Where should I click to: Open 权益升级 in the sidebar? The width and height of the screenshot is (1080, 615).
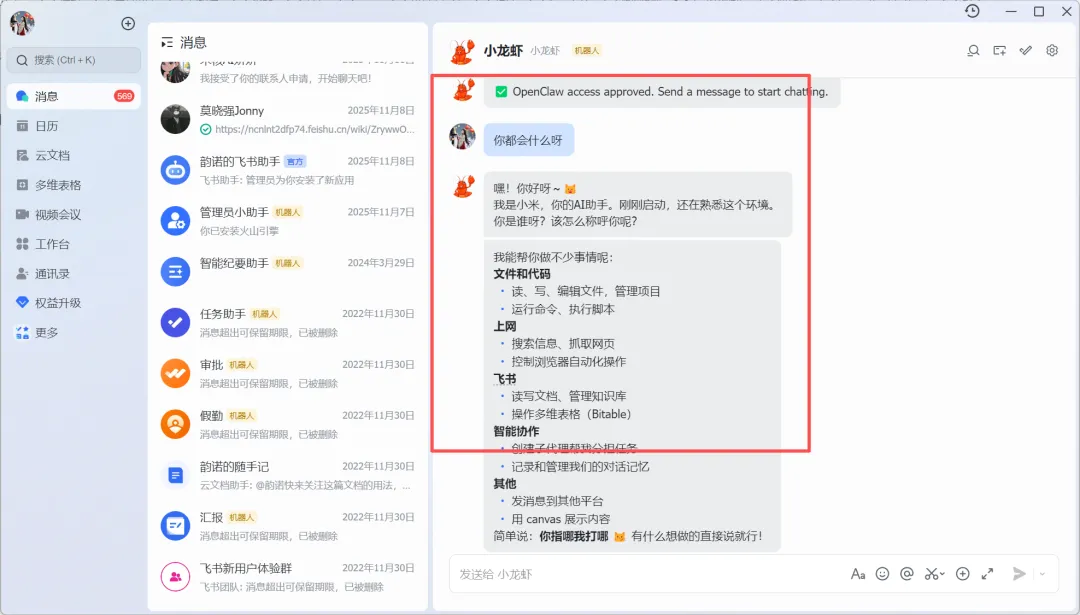tap(74, 303)
